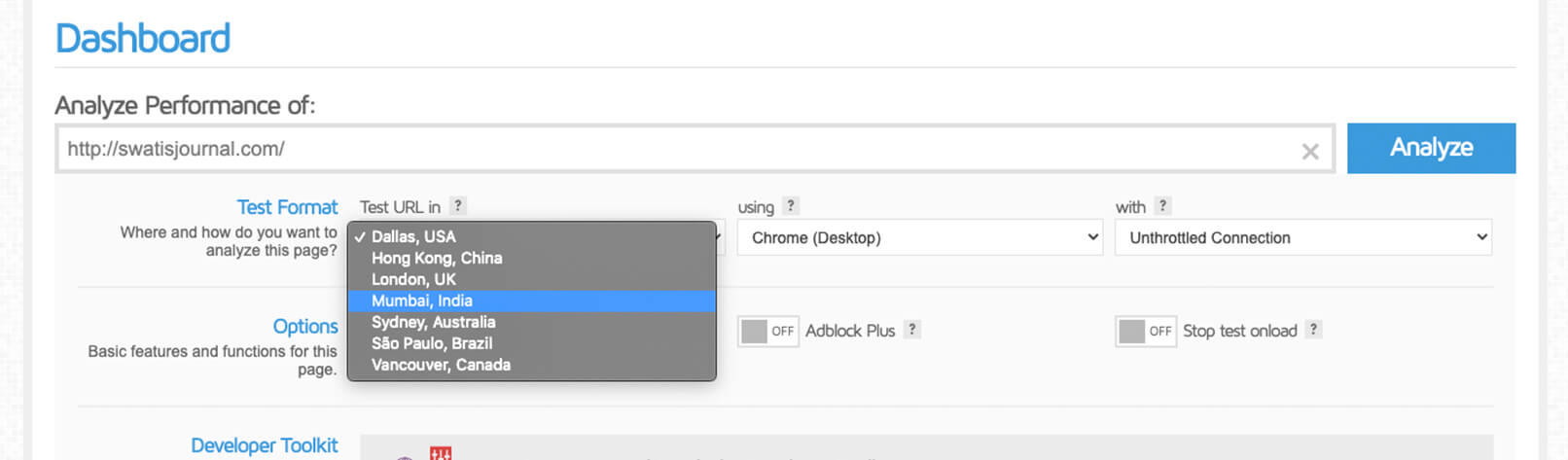This screenshot has height=460, width=1568.
Task: Toggle Adblock Plus switch
Action: tap(767, 332)
